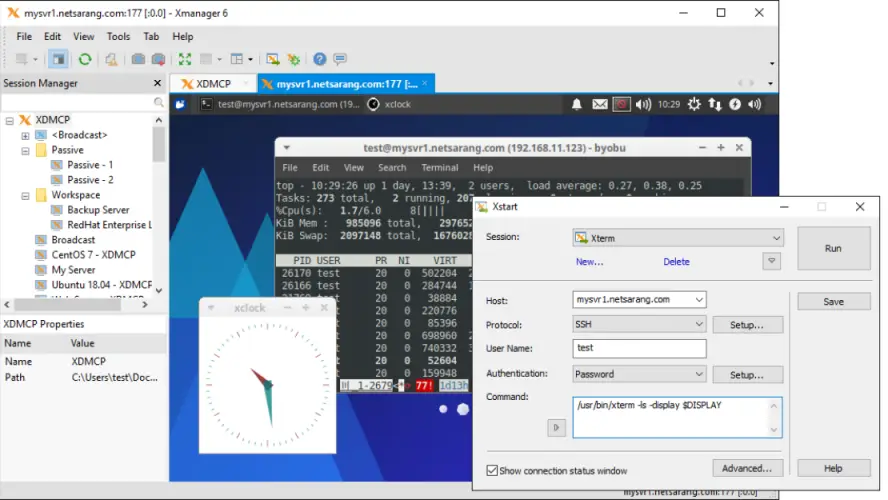
Task: Open the Tab menu in Xmanager
Action: [151, 36]
